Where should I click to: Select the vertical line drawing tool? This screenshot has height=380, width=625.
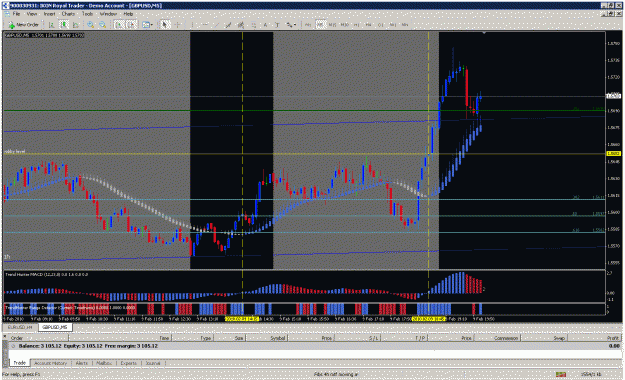(192, 25)
